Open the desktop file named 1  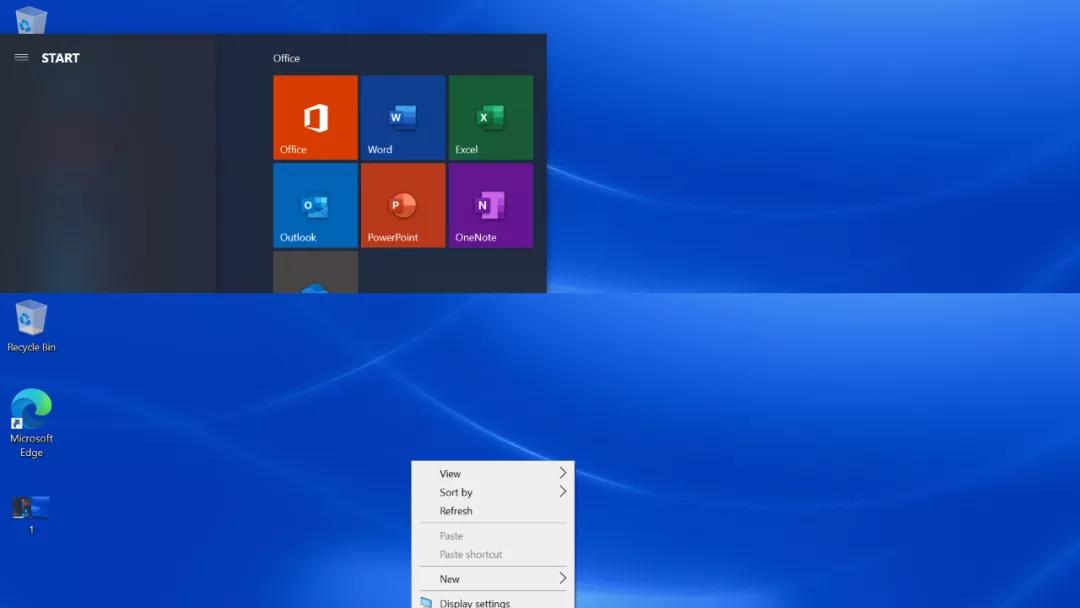(30, 508)
